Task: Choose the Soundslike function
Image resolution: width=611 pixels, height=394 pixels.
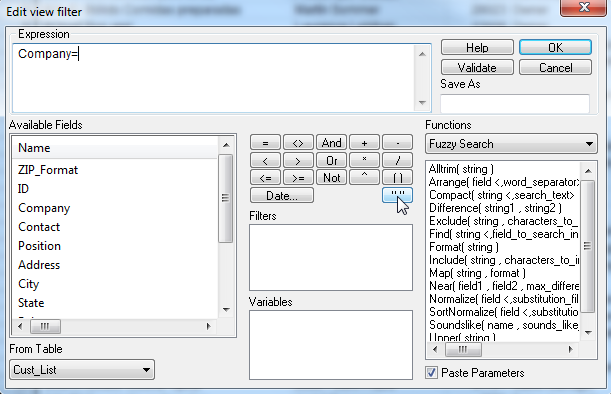Action: coord(503,325)
